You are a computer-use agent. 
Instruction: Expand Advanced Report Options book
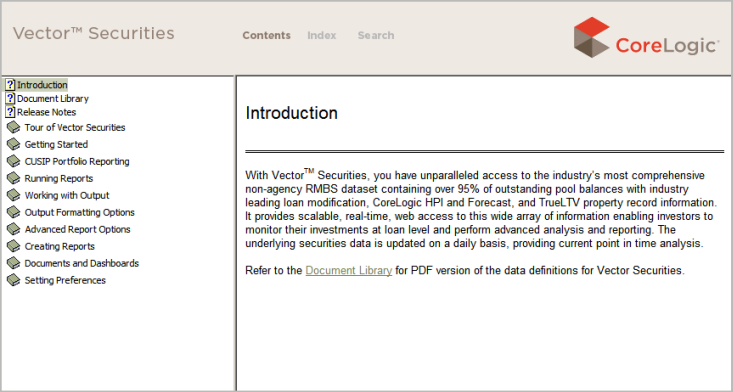[x=77, y=229]
